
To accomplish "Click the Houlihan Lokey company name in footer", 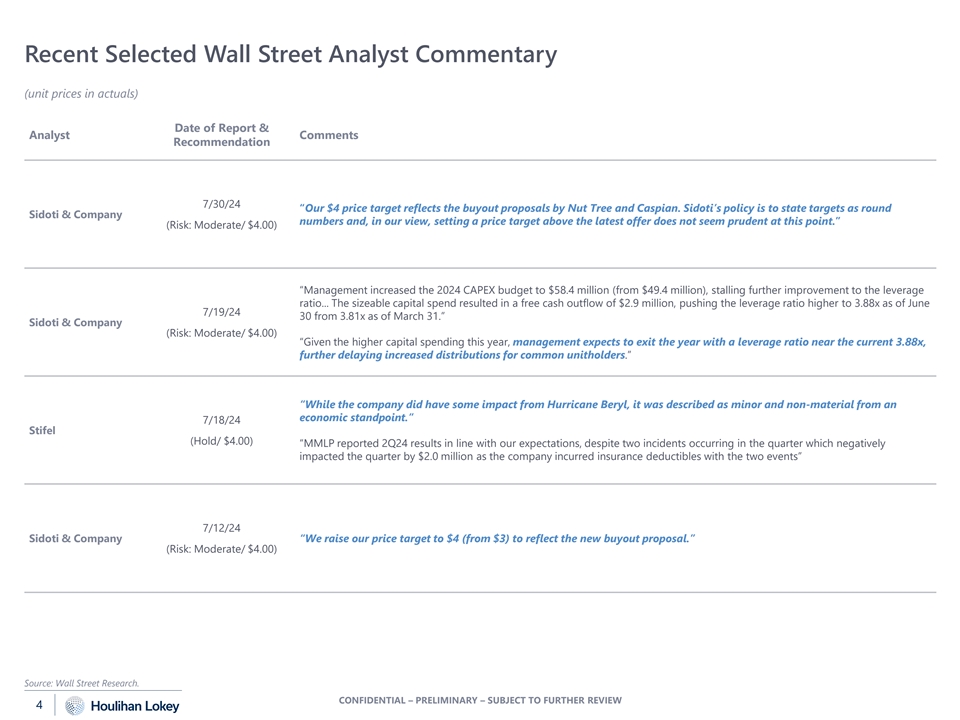I will (135, 706).
